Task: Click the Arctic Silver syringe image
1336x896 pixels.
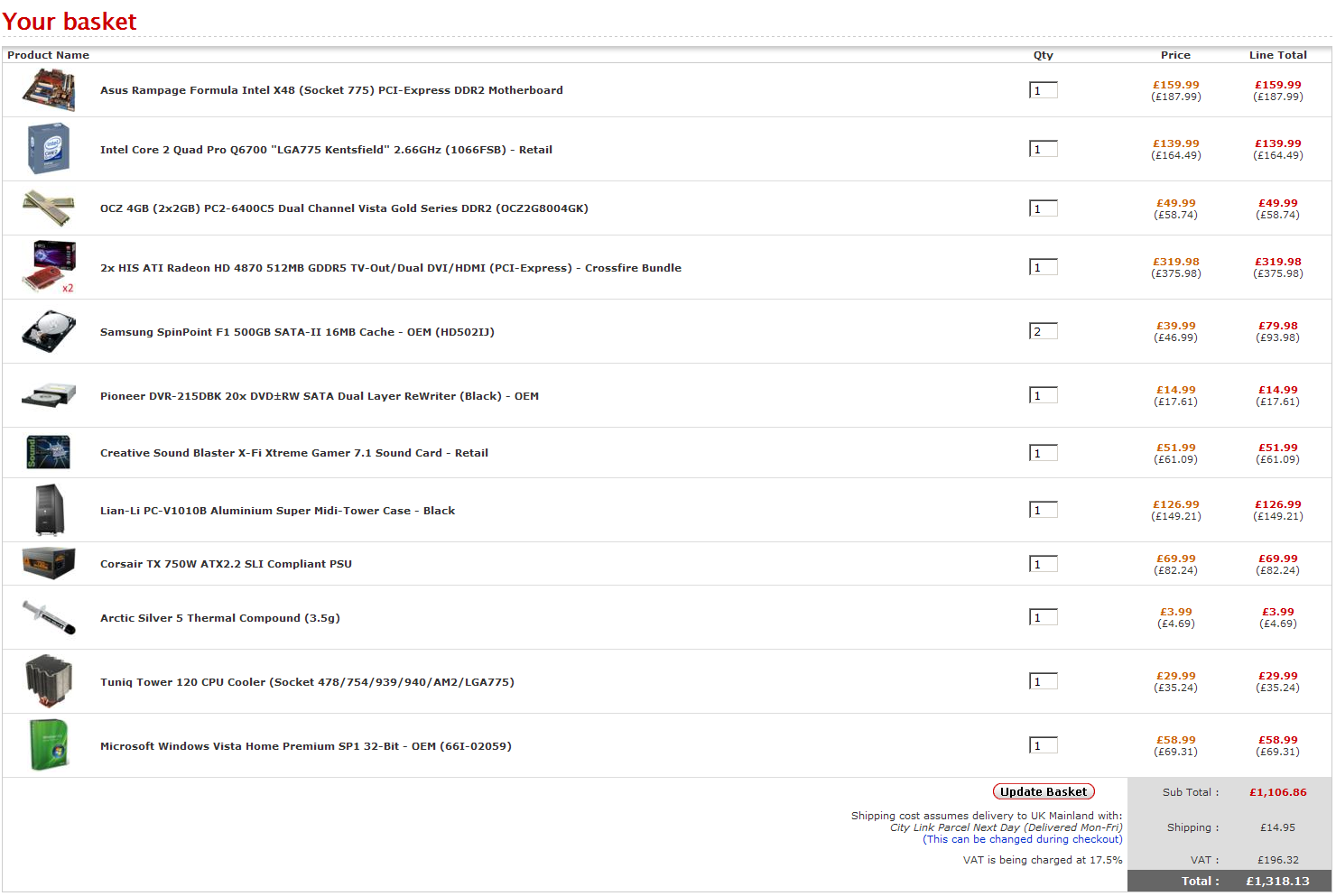Action: point(49,617)
